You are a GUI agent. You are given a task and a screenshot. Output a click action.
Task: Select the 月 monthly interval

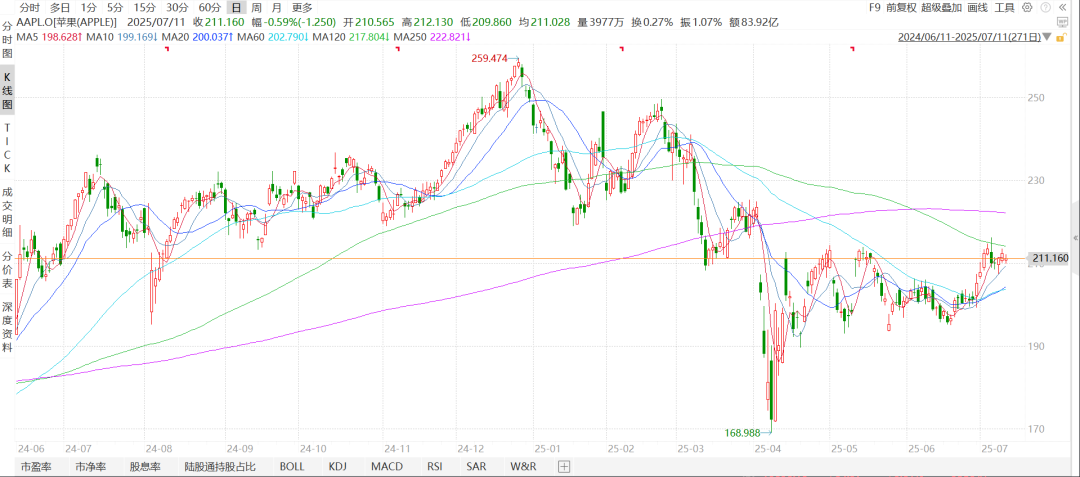point(276,8)
